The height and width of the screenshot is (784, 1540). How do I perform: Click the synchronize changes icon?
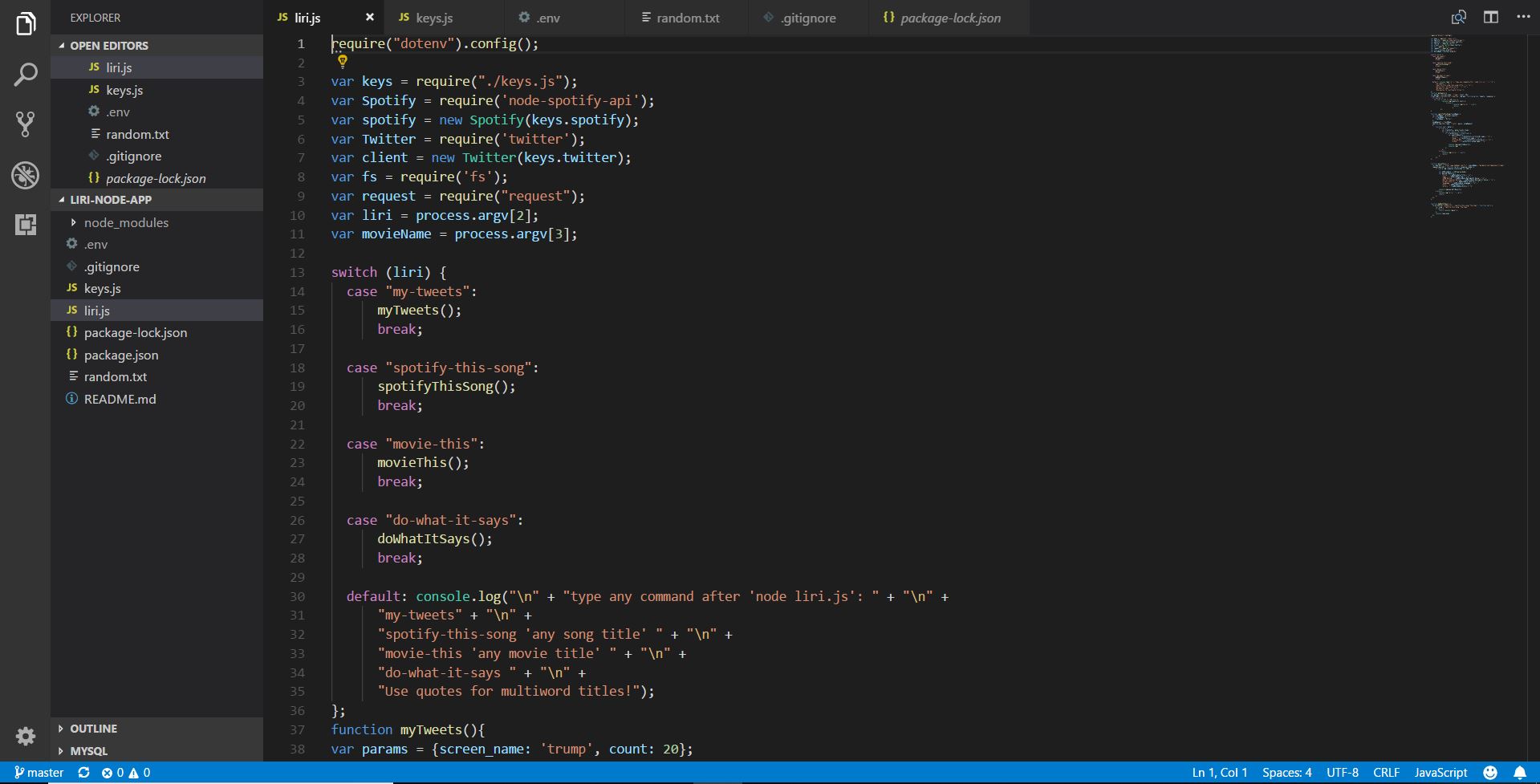pyautogui.click(x=83, y=772)
